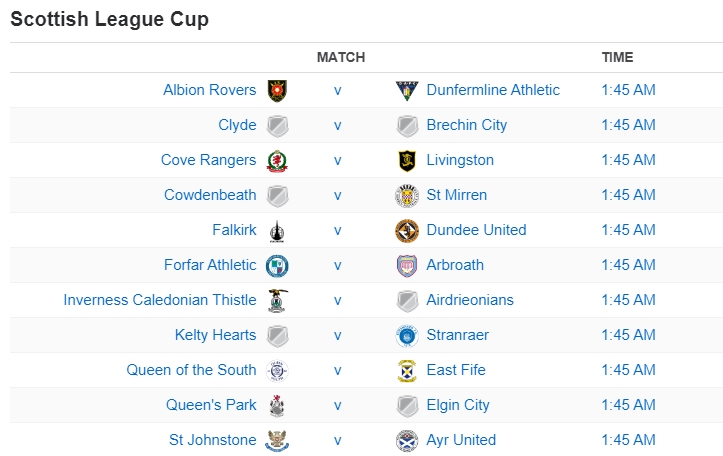This screenshot has width=723, height=456.
Task: Click the Stranraer club badge icon
Action: [407, 336]
